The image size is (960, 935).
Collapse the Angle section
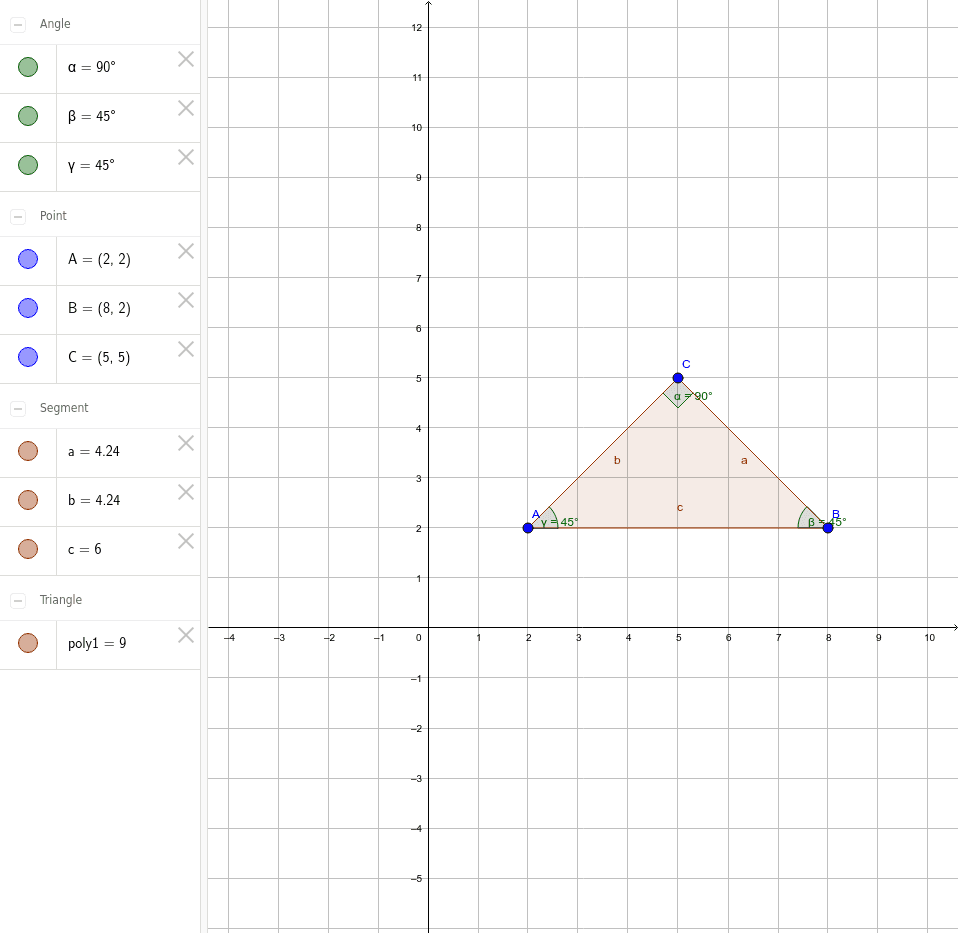[17, 23]
